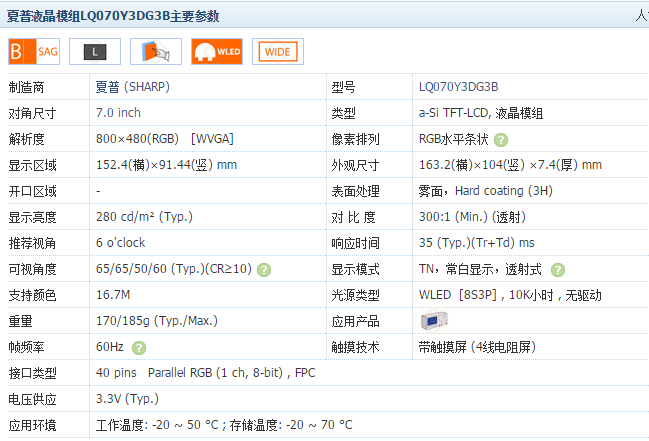Click the orange WLED backlight badge
This screenshot has height=441, width=649.
point(217,51)
